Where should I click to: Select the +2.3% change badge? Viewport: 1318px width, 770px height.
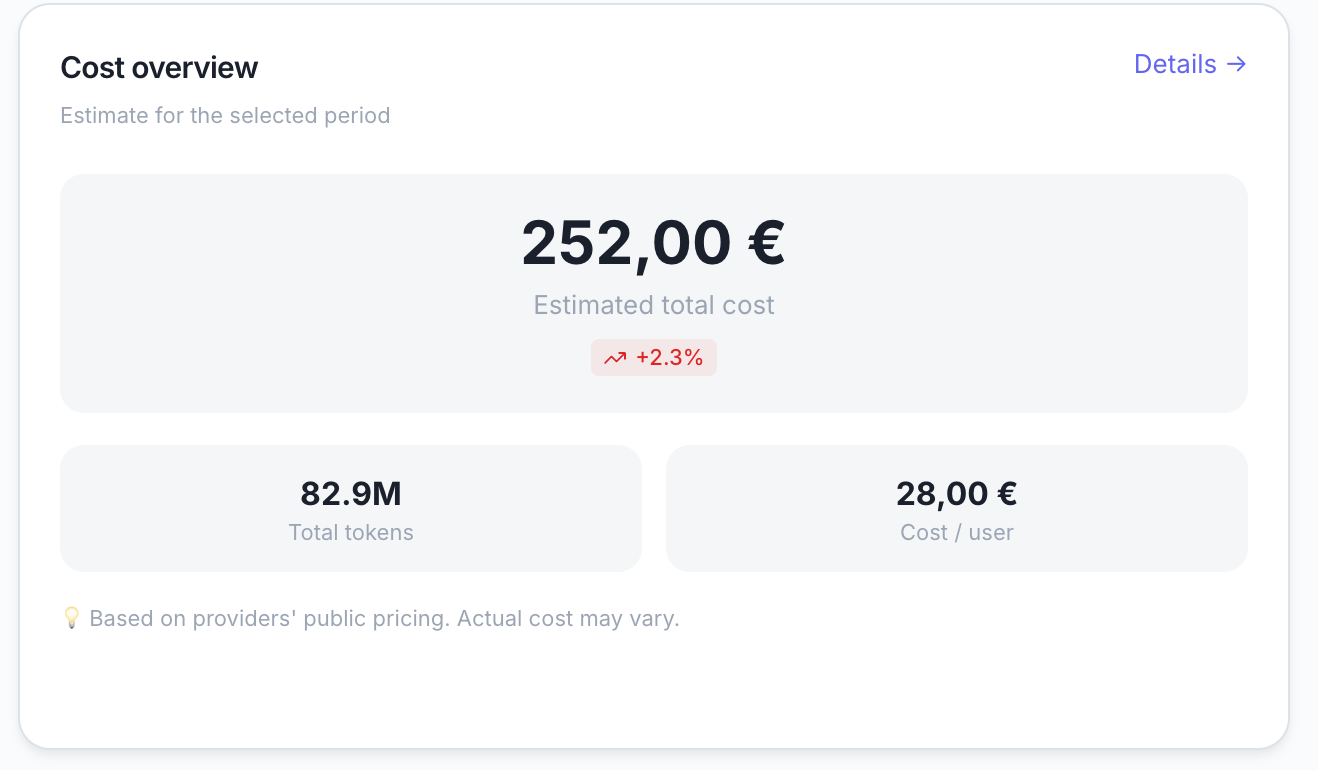point(654,358)
